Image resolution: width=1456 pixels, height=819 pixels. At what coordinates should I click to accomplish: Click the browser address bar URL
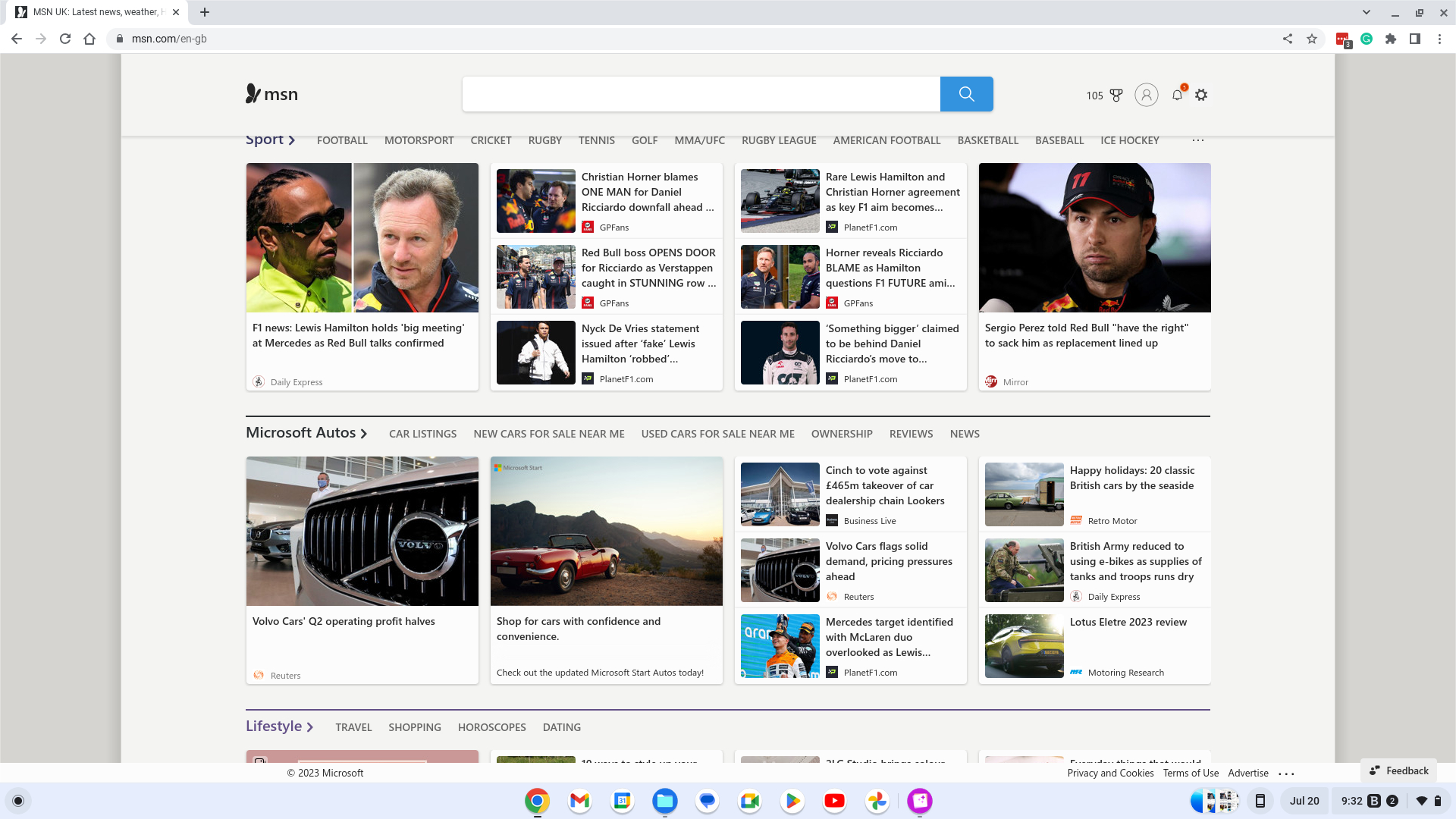coord(169,39)
